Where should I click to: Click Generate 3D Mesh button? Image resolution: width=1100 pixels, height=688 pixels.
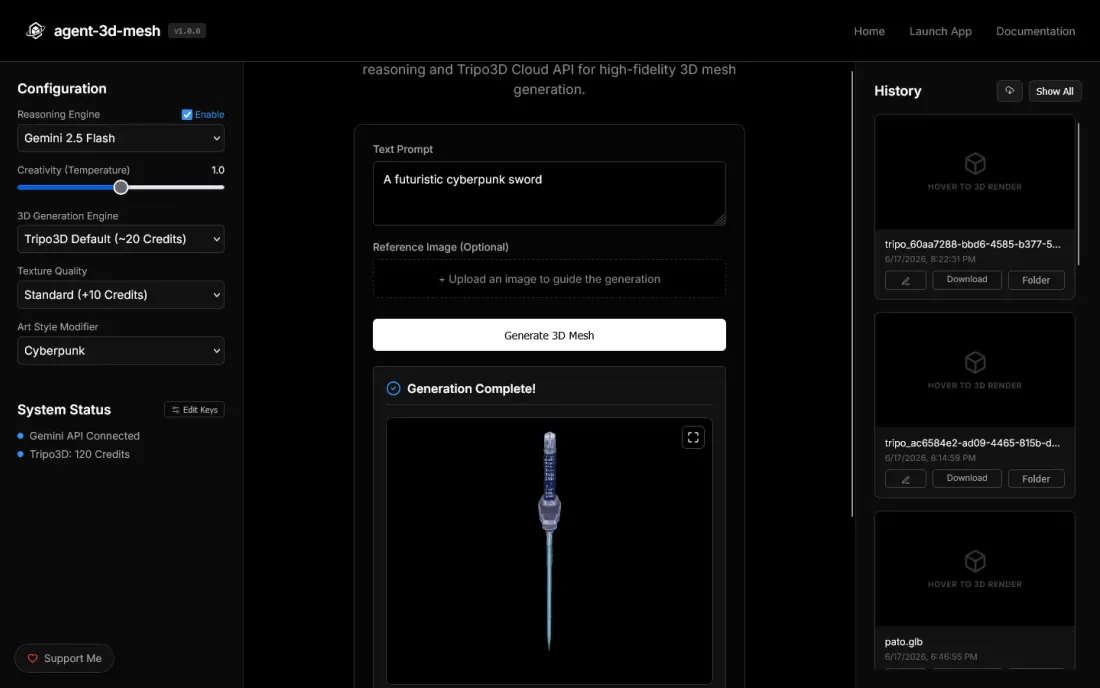point(549,335)
